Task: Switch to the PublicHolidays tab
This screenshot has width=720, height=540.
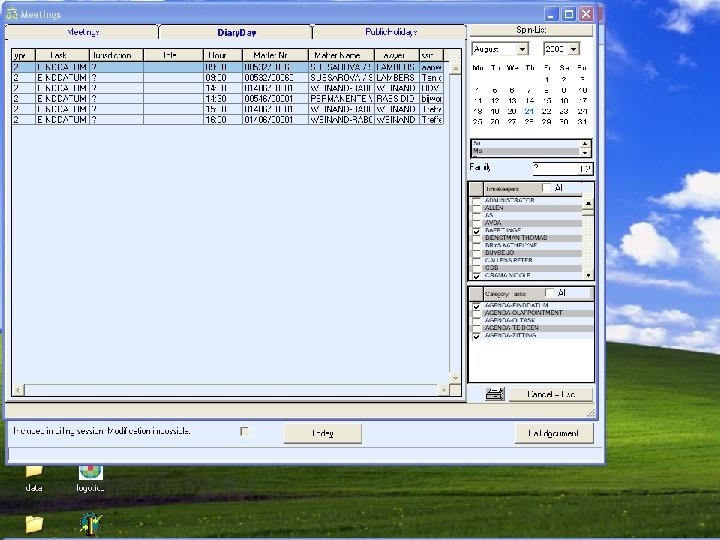Action: click(390, 32)
